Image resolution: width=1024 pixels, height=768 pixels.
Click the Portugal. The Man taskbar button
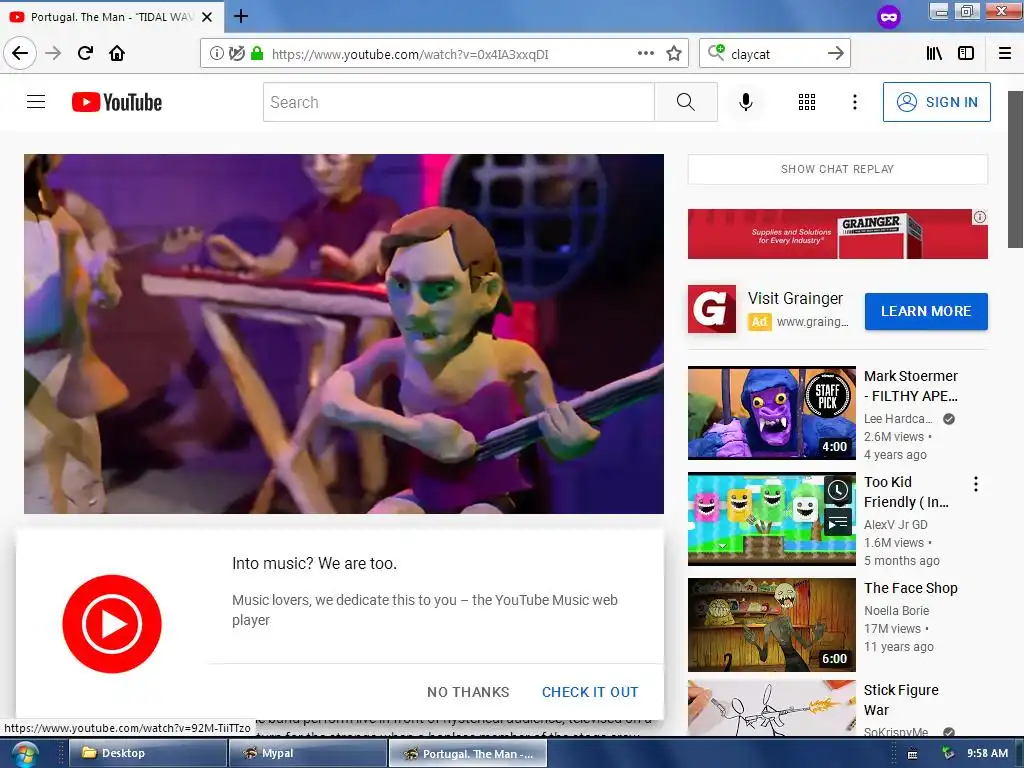click(468, 754)
